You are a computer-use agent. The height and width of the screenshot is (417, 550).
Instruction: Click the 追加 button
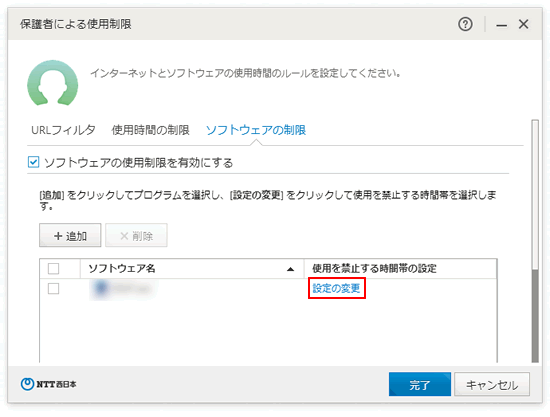[70, 235]
